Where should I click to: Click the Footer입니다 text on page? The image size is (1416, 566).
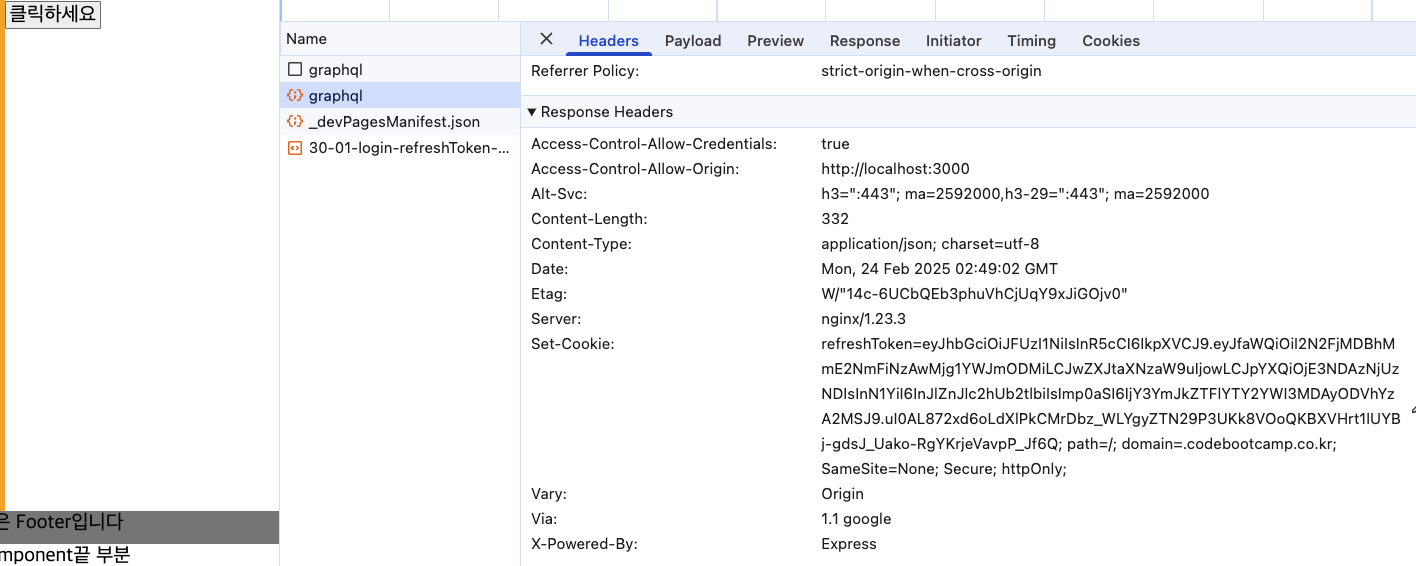tap(69, 522)
